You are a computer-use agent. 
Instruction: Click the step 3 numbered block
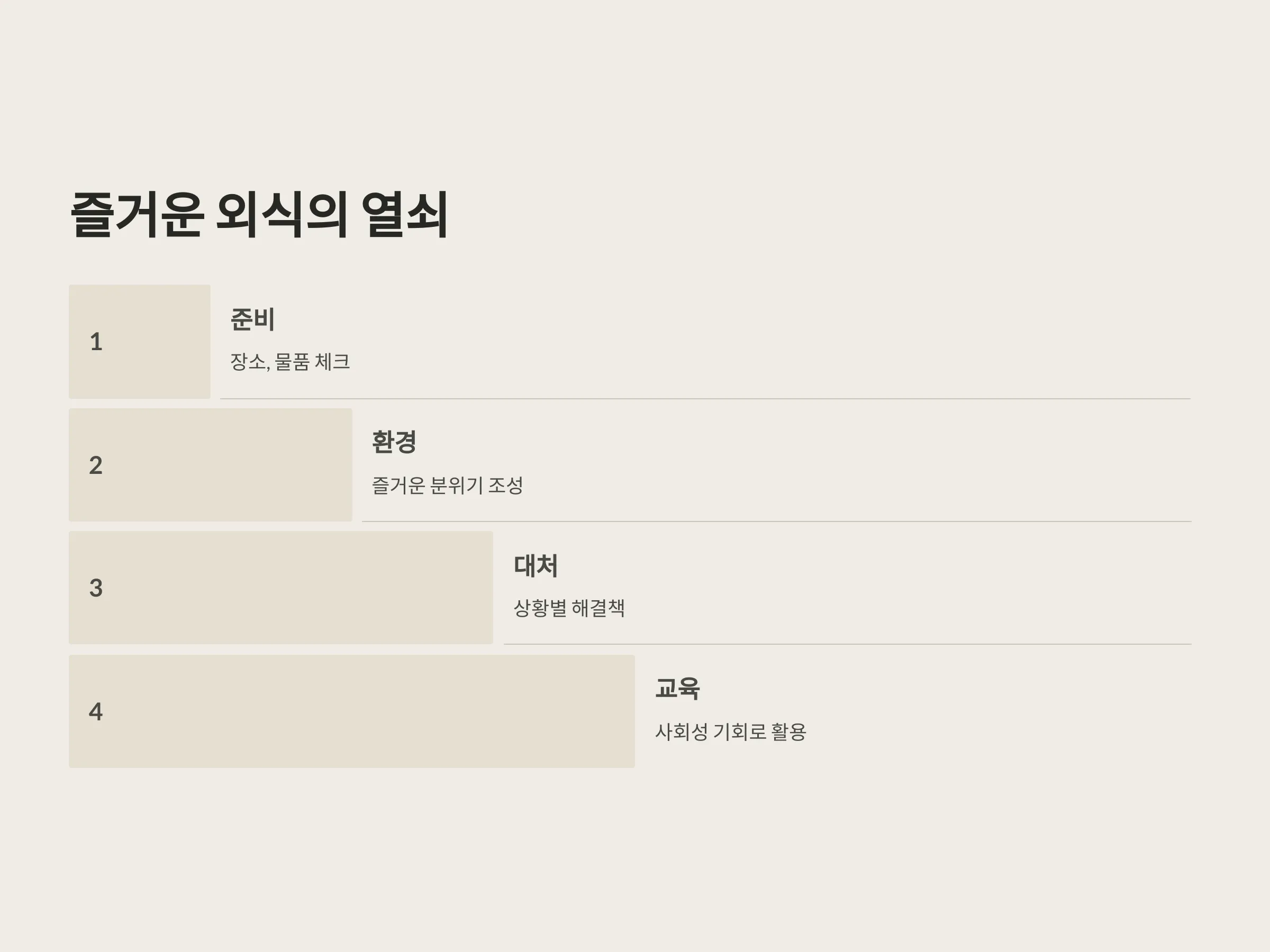click(281, 588)
